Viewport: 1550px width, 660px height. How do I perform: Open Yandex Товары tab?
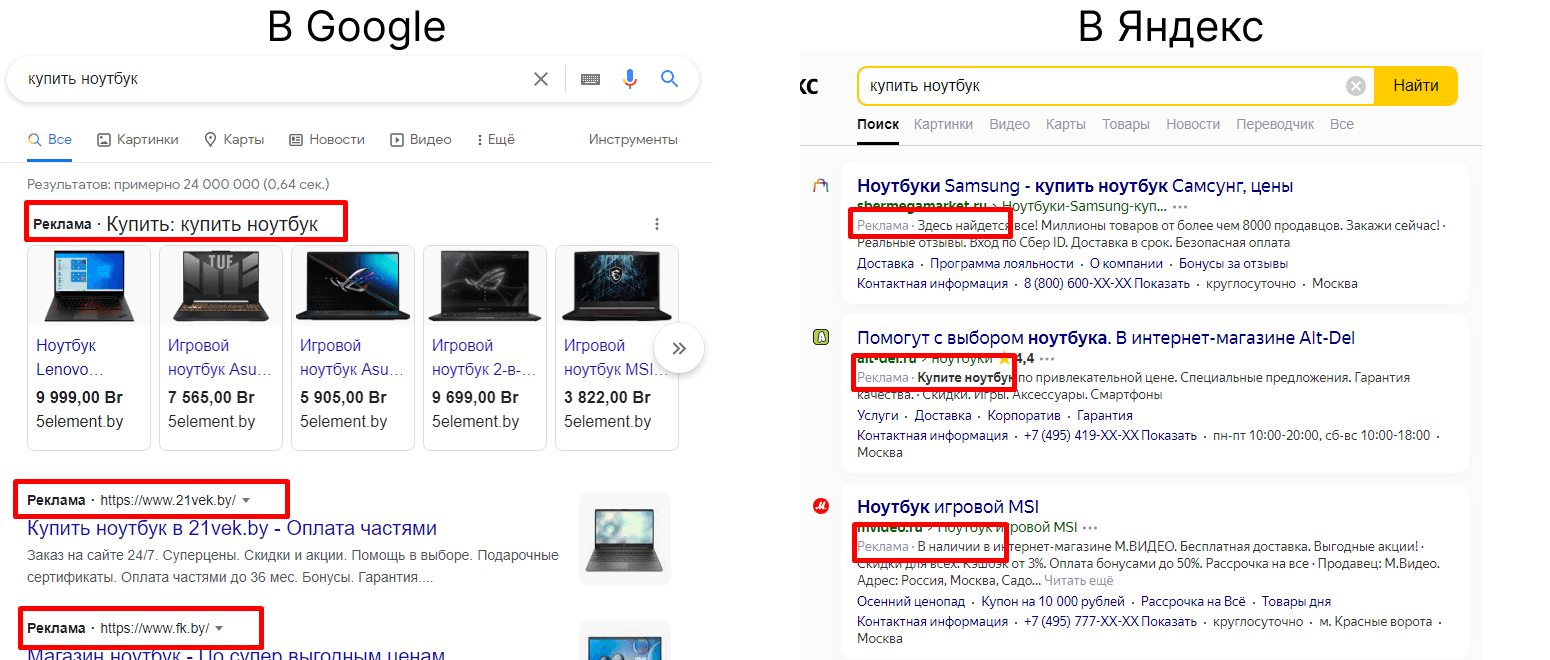pos(1126,124)
